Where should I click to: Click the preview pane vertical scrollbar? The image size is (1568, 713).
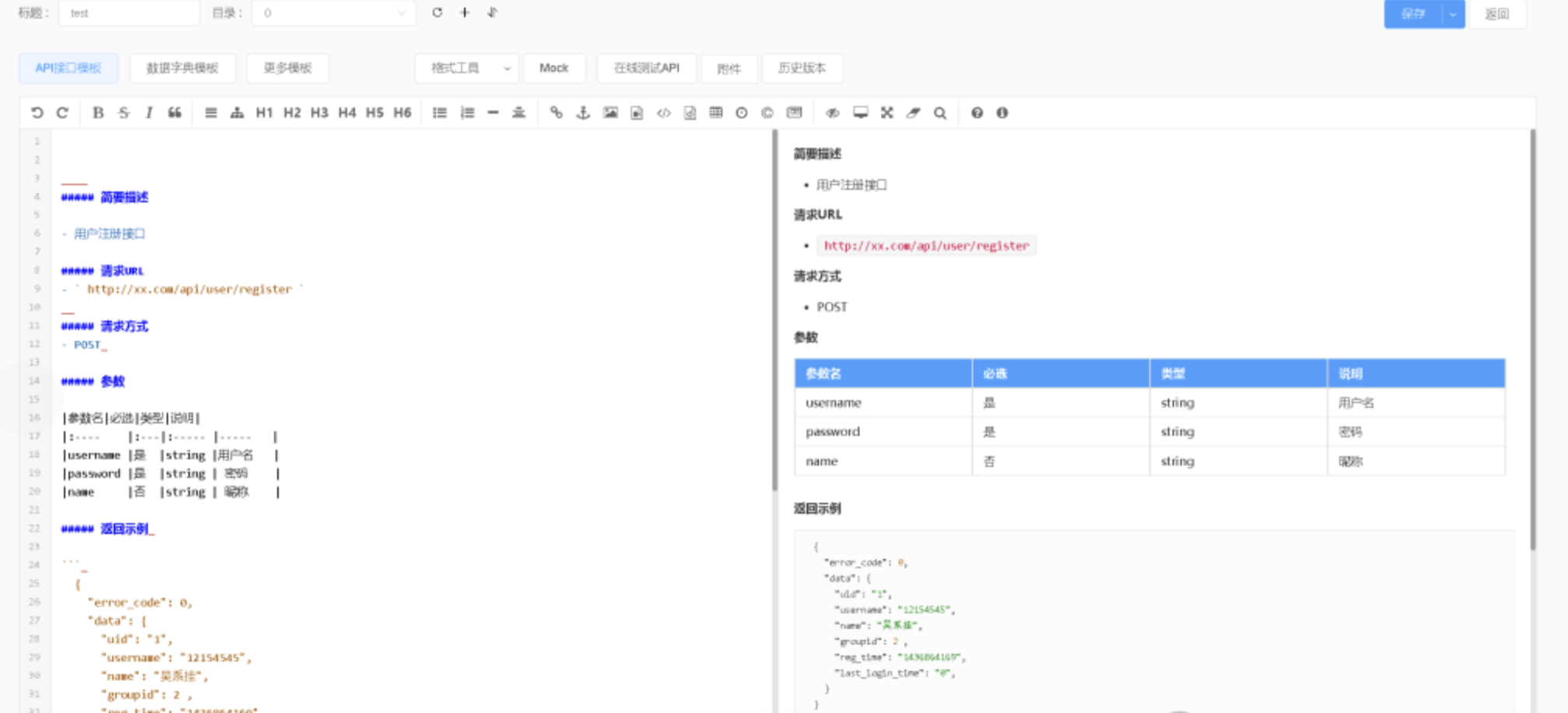coord(1533,340)
